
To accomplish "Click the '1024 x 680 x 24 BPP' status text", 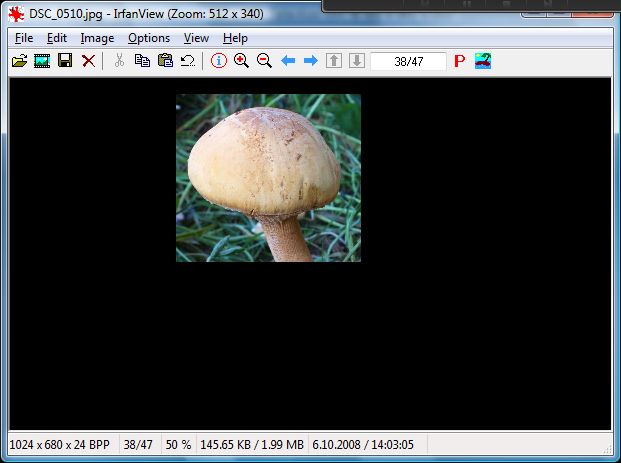I will tap(59, 444).
